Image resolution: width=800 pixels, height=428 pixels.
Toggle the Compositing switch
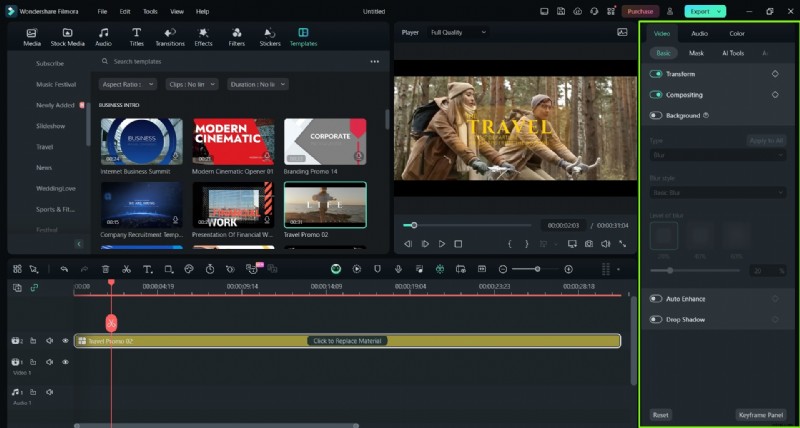656,95
